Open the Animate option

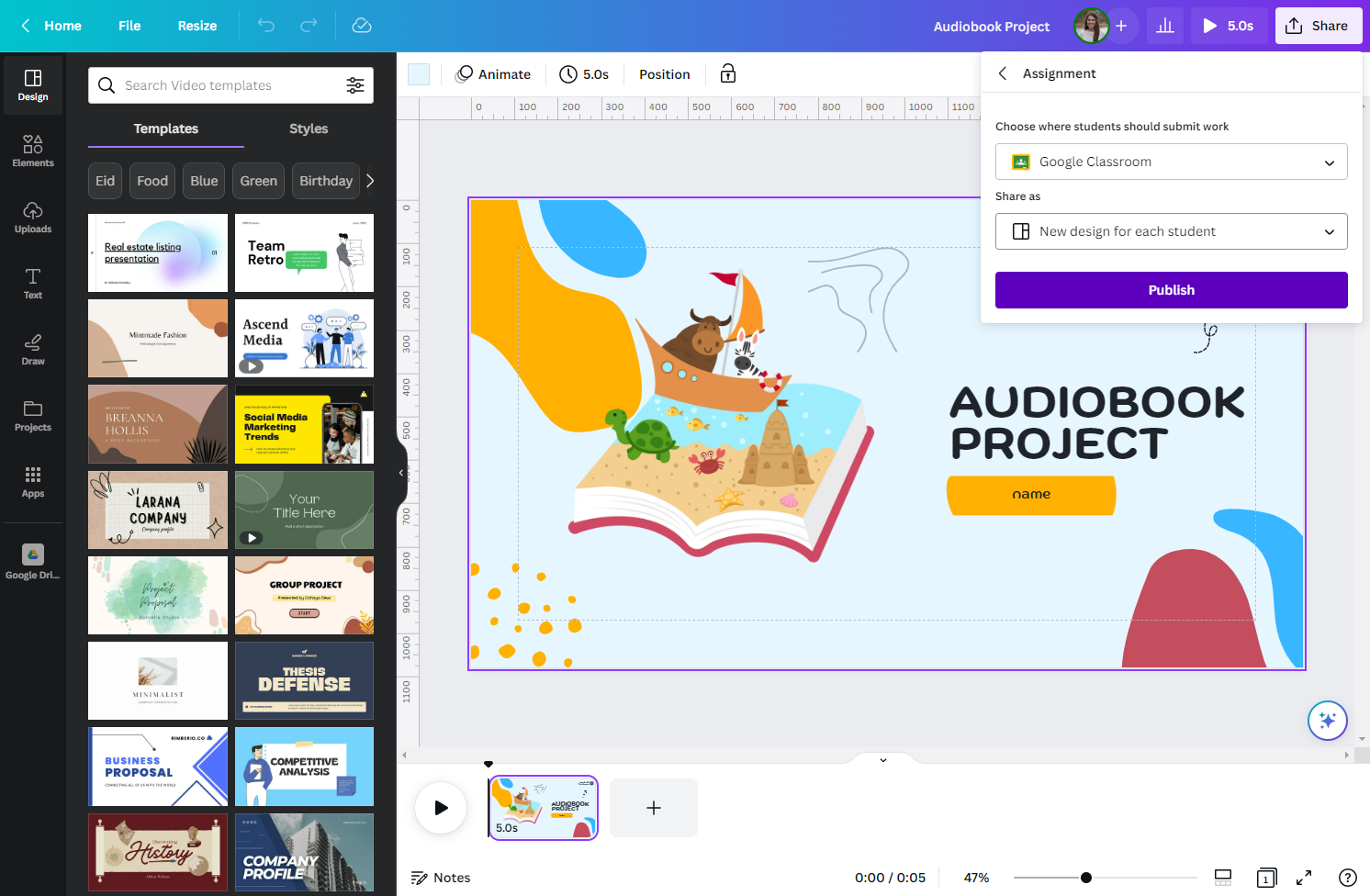(x=494, y=74)
